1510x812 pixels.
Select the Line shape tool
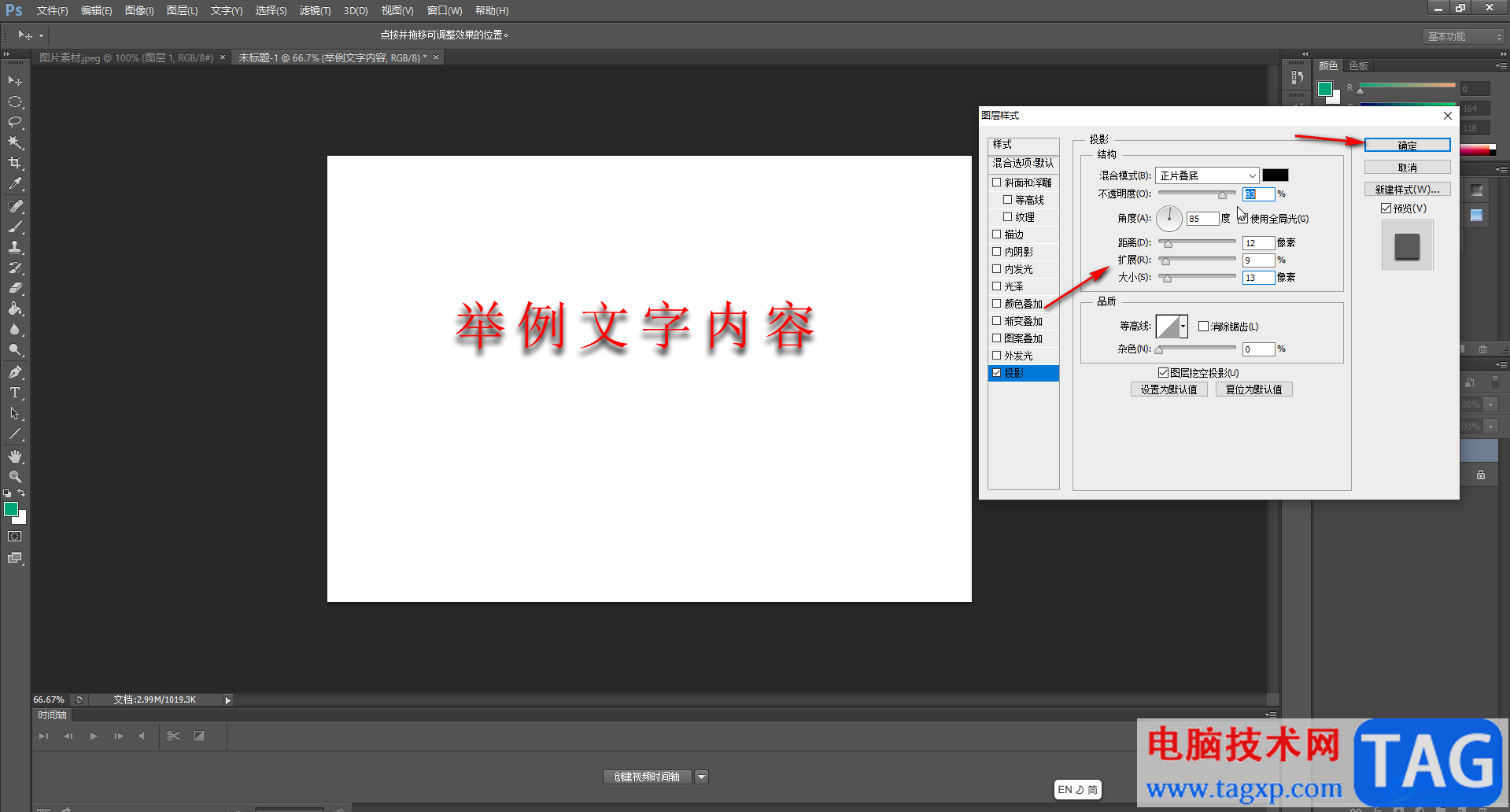(15, 434)
